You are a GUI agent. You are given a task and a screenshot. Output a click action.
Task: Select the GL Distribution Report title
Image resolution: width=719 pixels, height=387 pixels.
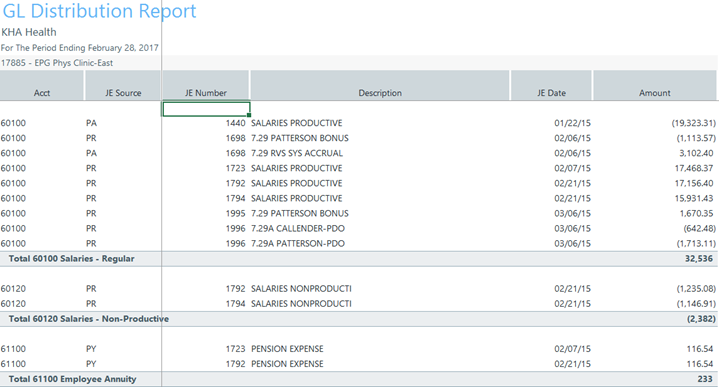click(100, 11)
